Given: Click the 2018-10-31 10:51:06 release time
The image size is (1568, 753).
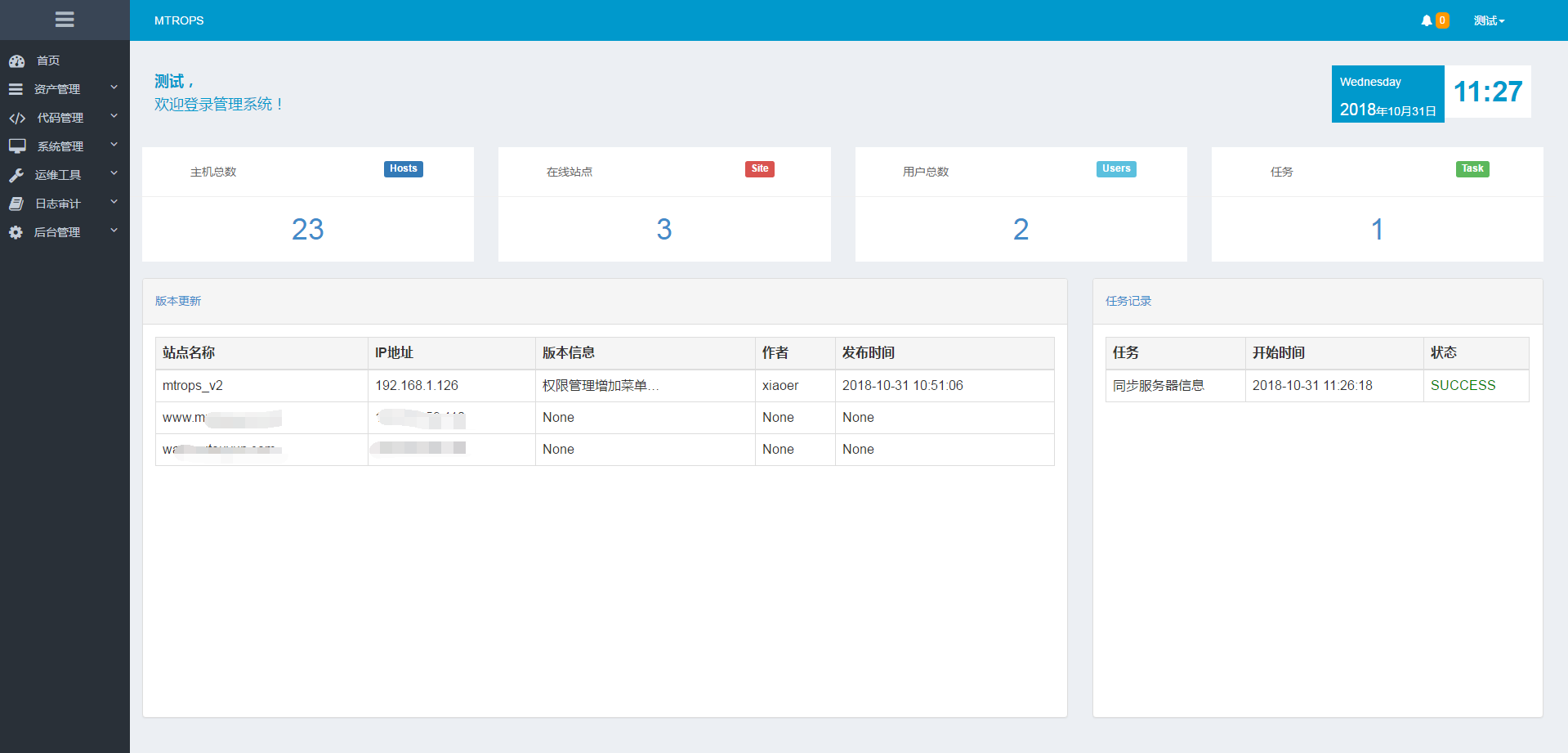Looking at the screenshot, I should tap(903, 385).
